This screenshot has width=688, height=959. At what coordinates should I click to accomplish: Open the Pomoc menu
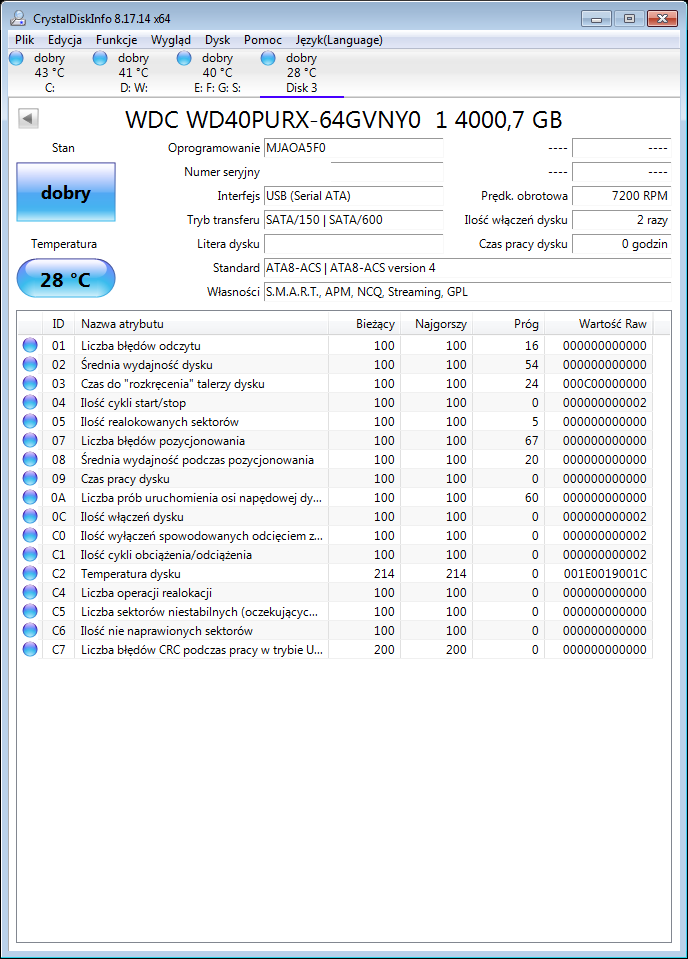click(263, 40)
